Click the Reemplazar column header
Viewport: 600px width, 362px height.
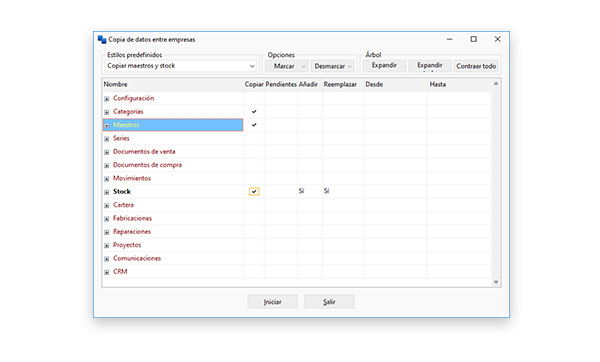343,84
